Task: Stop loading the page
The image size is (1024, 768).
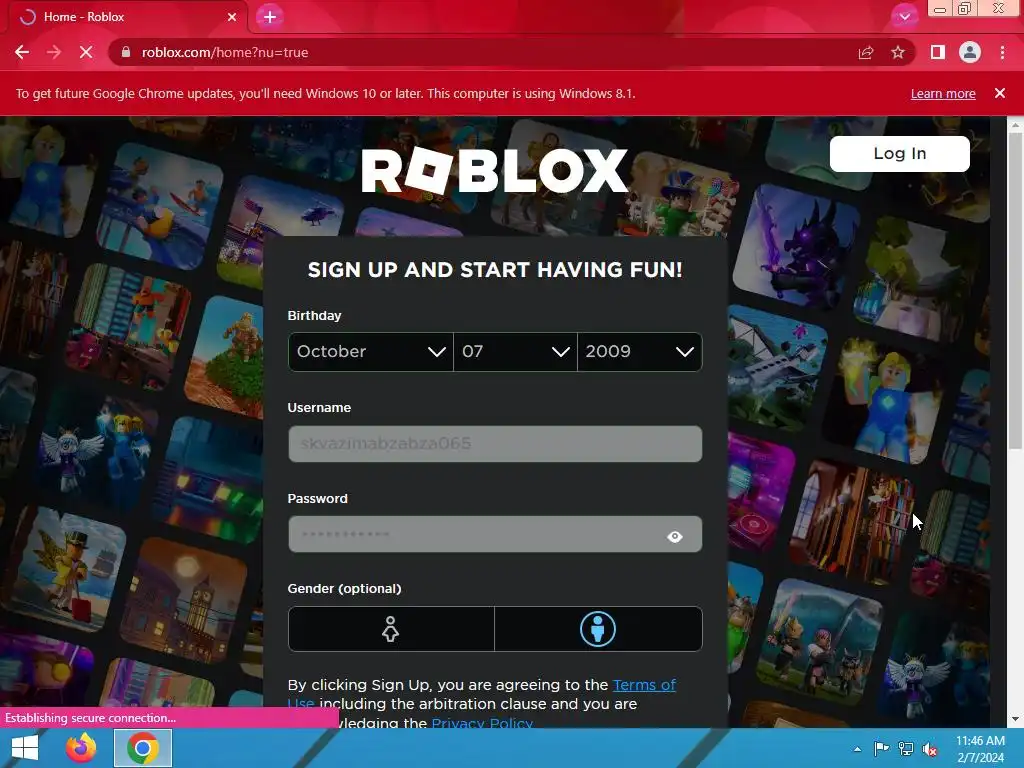Action: (x=86, y=52)
